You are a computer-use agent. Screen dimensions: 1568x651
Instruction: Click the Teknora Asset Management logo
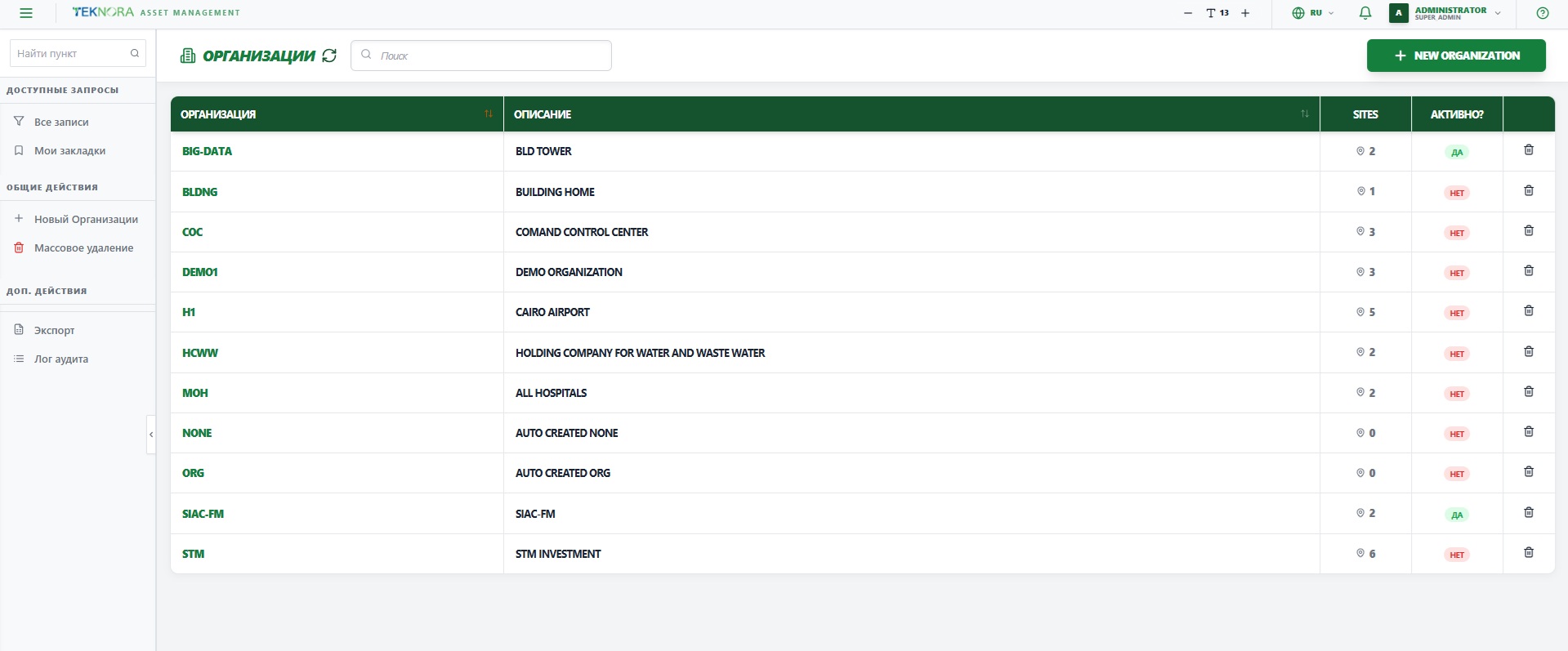point(156,12)
